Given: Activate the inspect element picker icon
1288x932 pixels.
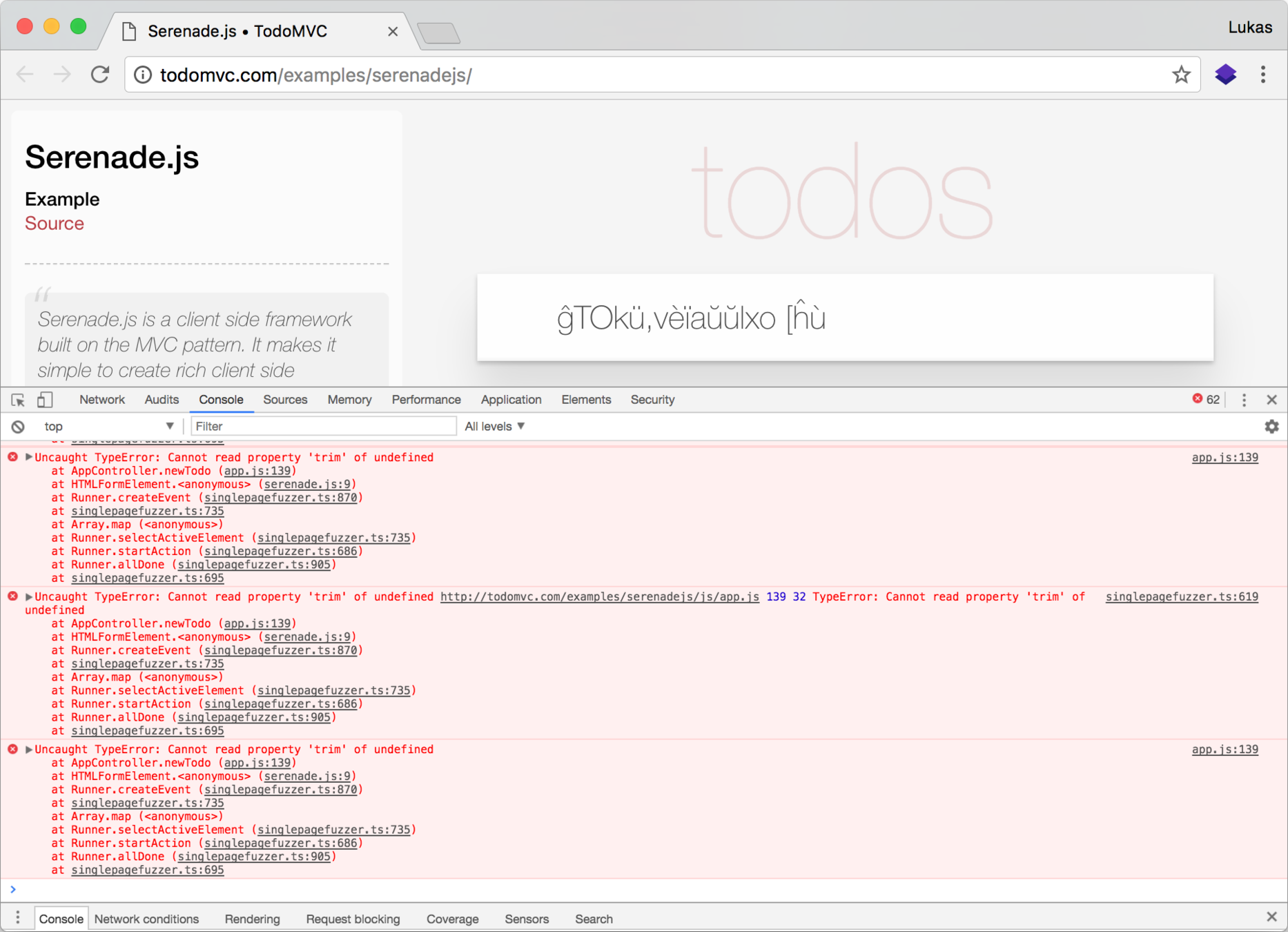Looking at the screenshot, I should [x=18, y=400].
